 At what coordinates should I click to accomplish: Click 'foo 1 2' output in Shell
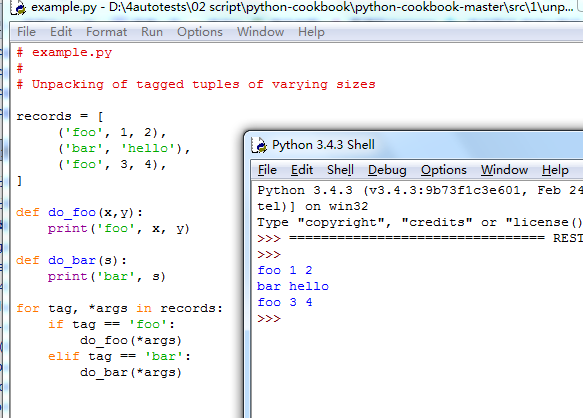click(x=285, y=270)
